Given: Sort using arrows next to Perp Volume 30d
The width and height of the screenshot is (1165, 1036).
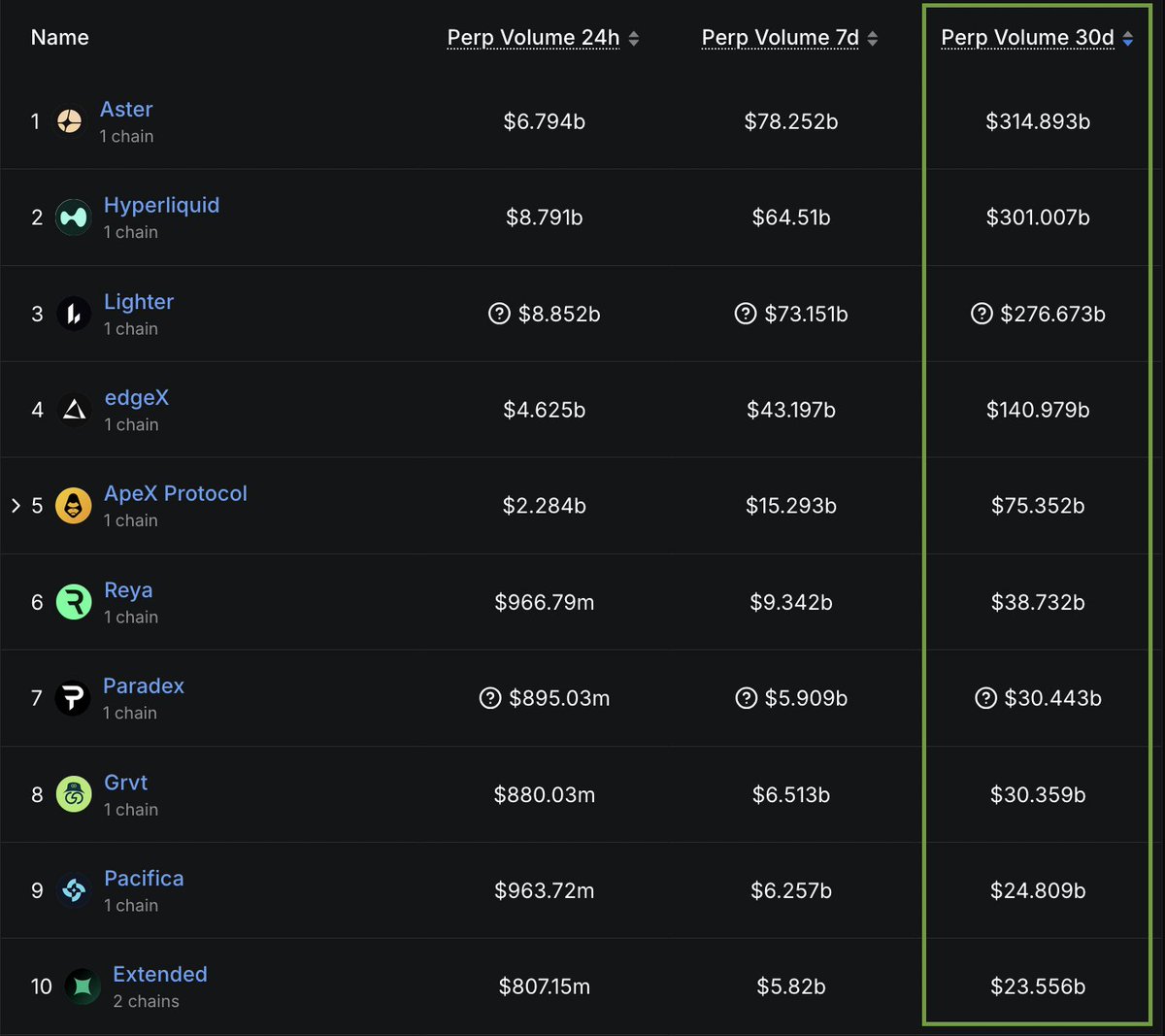Looking at the screenshot, I should pyautogui.click(x=1128, y=38).
